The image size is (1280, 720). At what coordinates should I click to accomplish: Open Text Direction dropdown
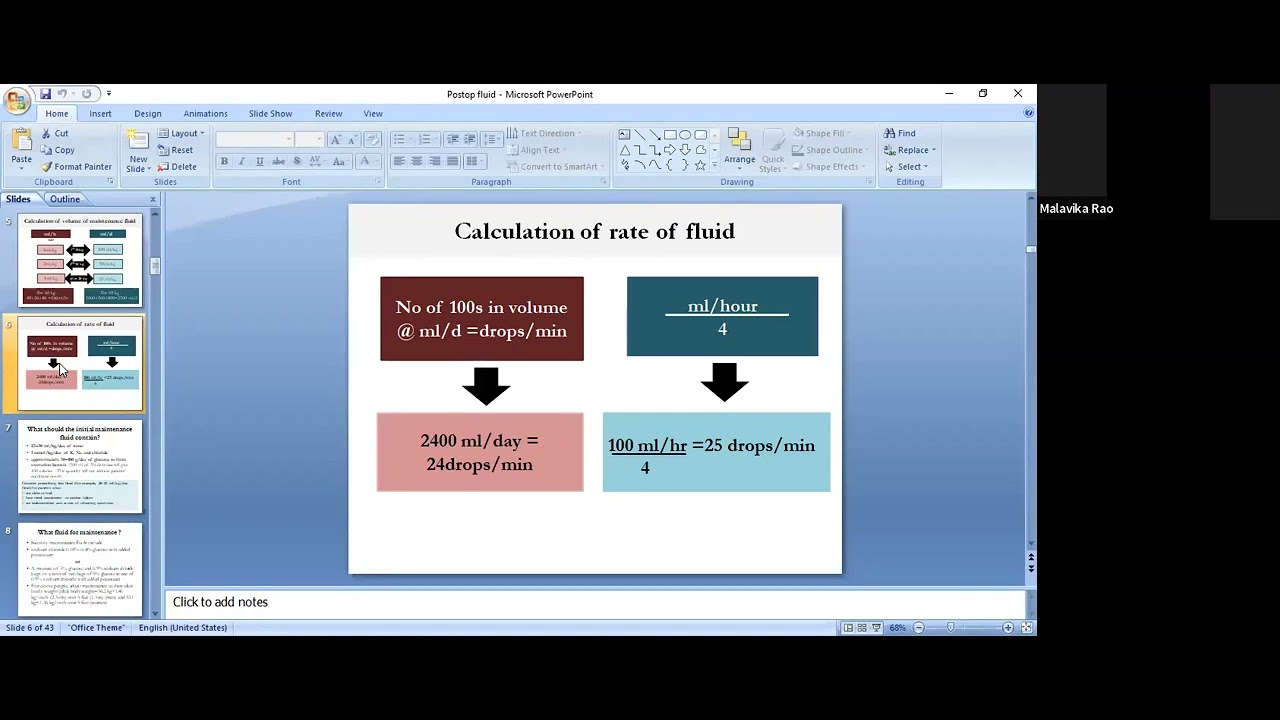coord(544,133)
